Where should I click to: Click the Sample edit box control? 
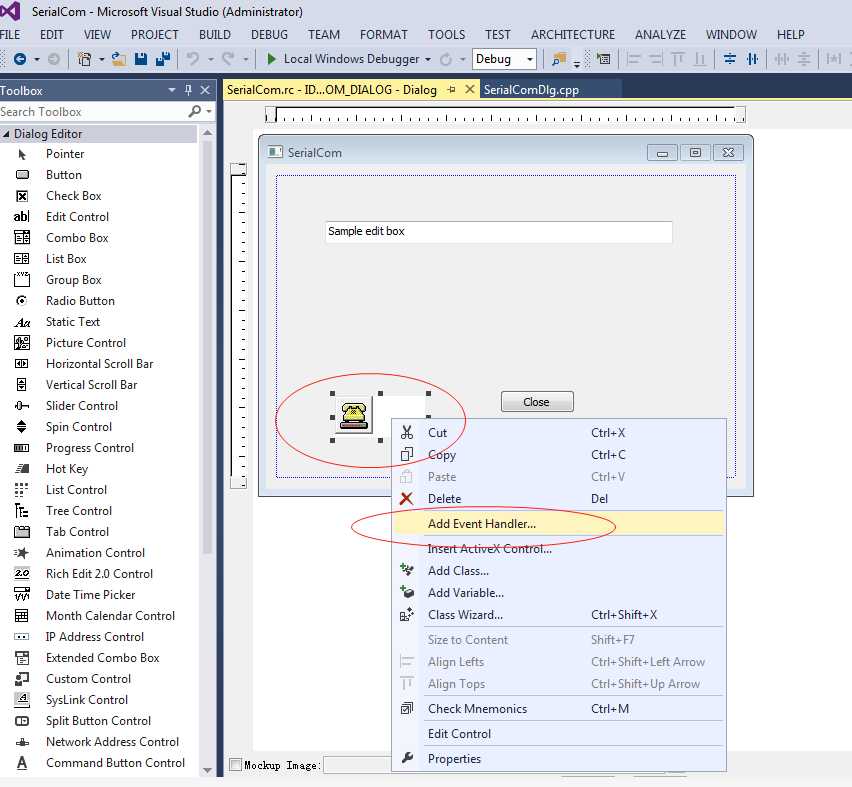498,232
